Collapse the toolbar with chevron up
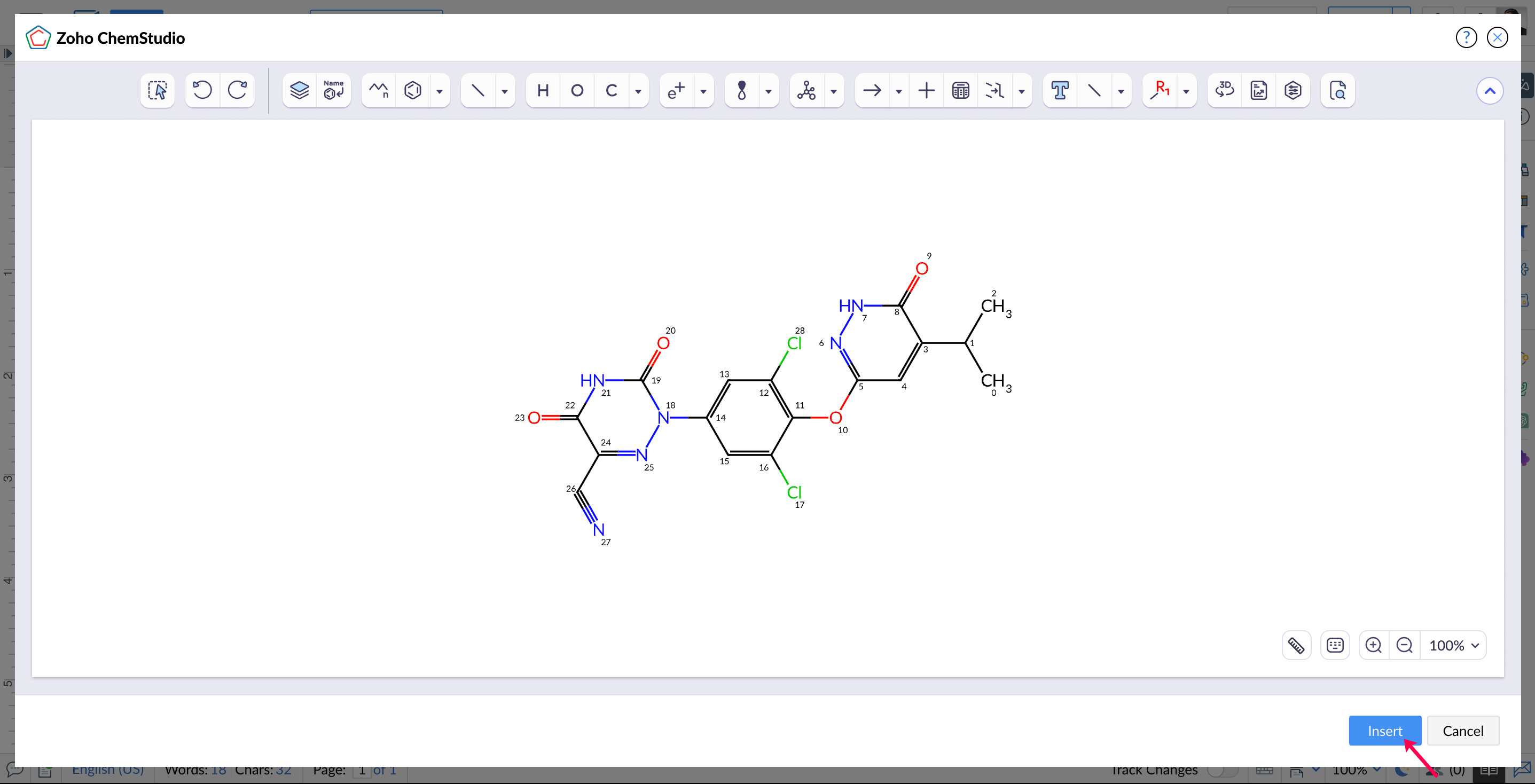This screenshot has height=784, width=1535. (x=1490, y=91)
